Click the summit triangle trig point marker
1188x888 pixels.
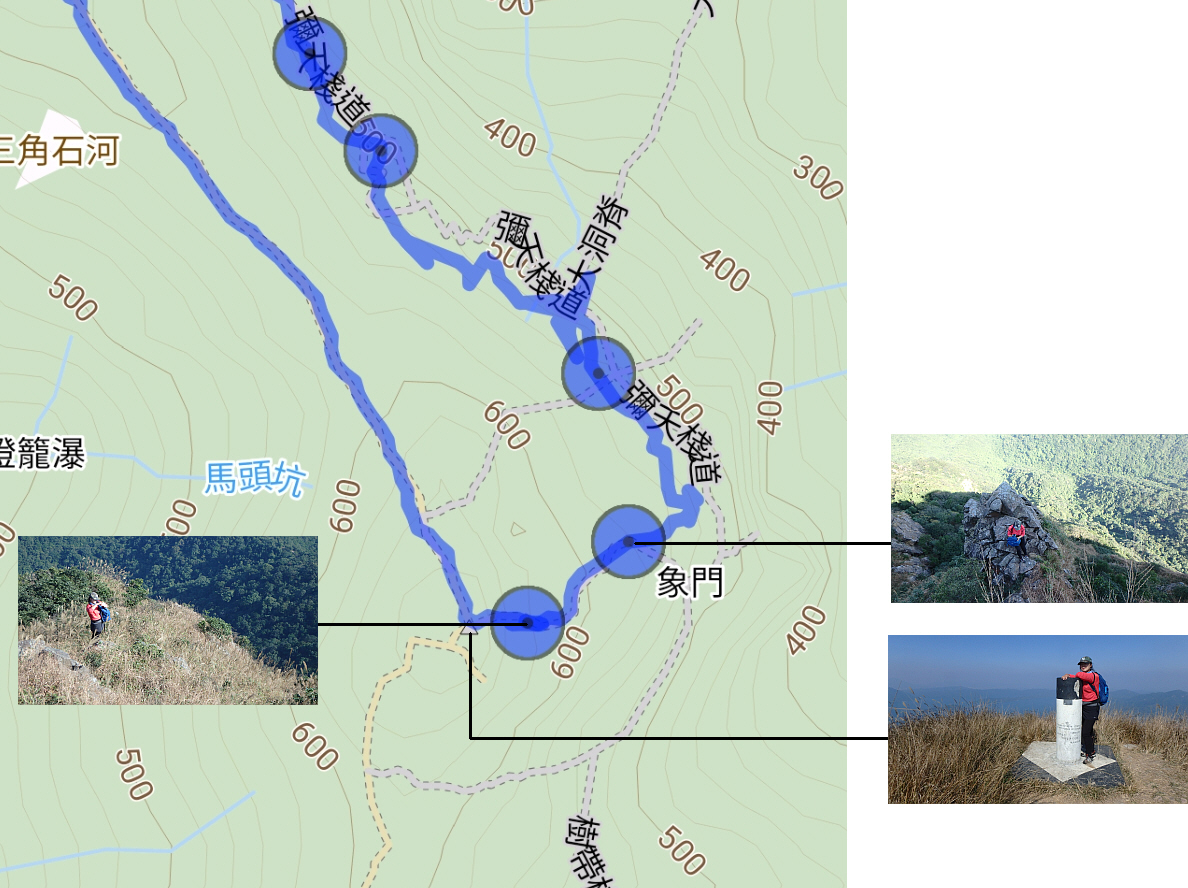pyautogui.click(x=470, y=627)
